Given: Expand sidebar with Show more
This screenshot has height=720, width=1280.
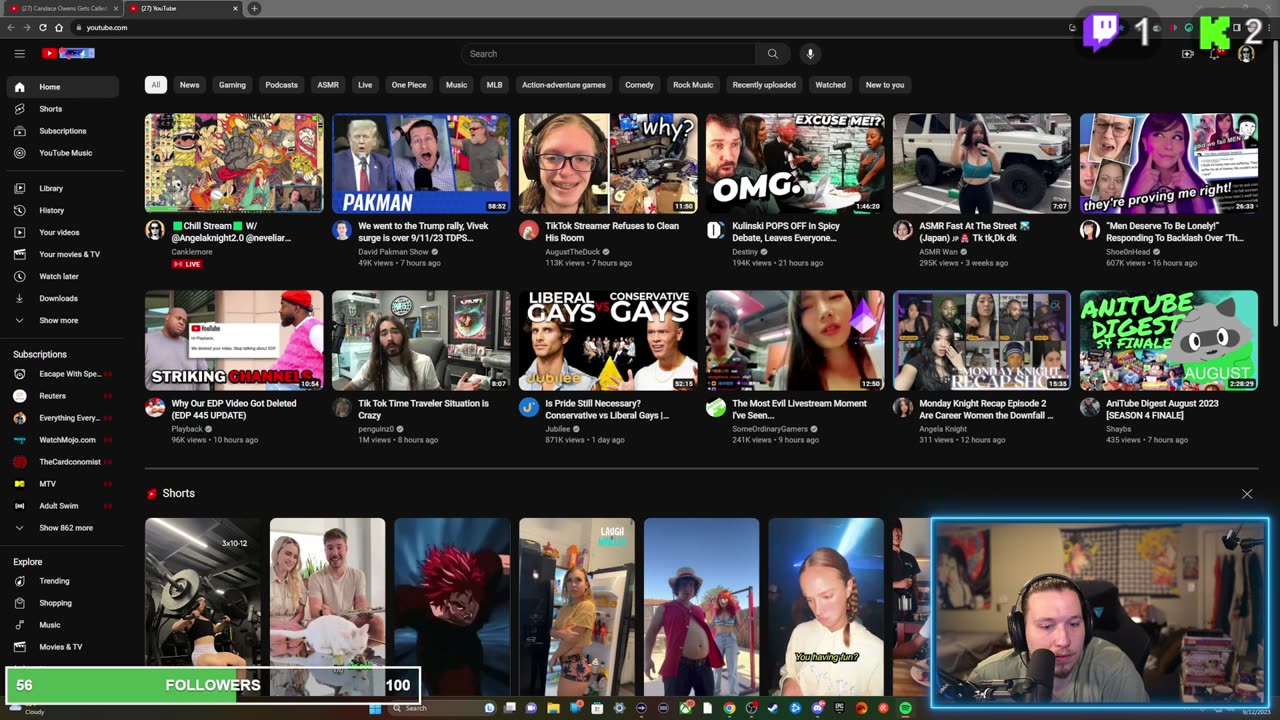Looking at the screenshot, I should coord(62,320).
